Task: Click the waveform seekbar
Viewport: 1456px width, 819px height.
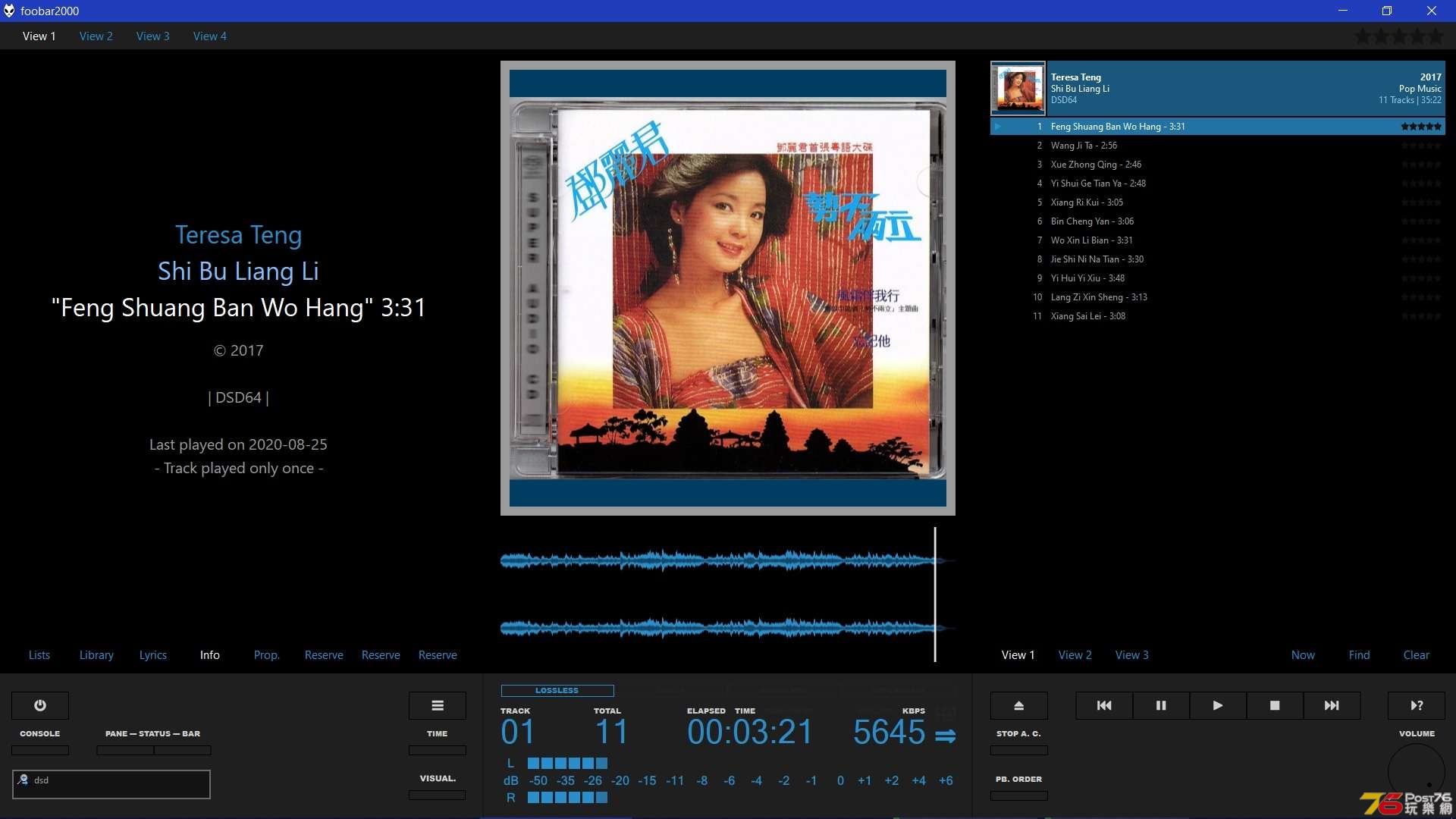Action: 728,595
